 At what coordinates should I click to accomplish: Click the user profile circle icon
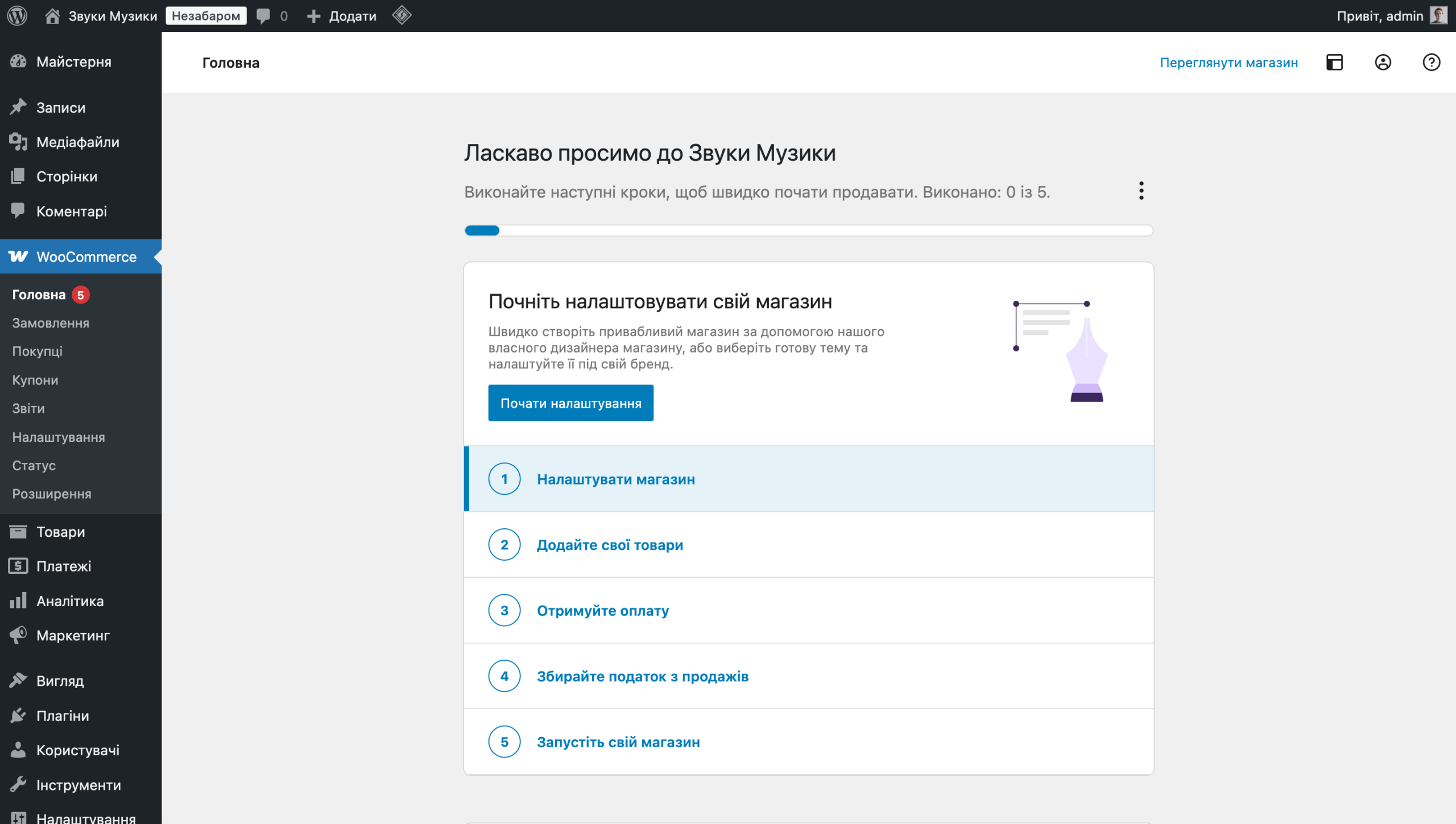(x=1383, y=62)
